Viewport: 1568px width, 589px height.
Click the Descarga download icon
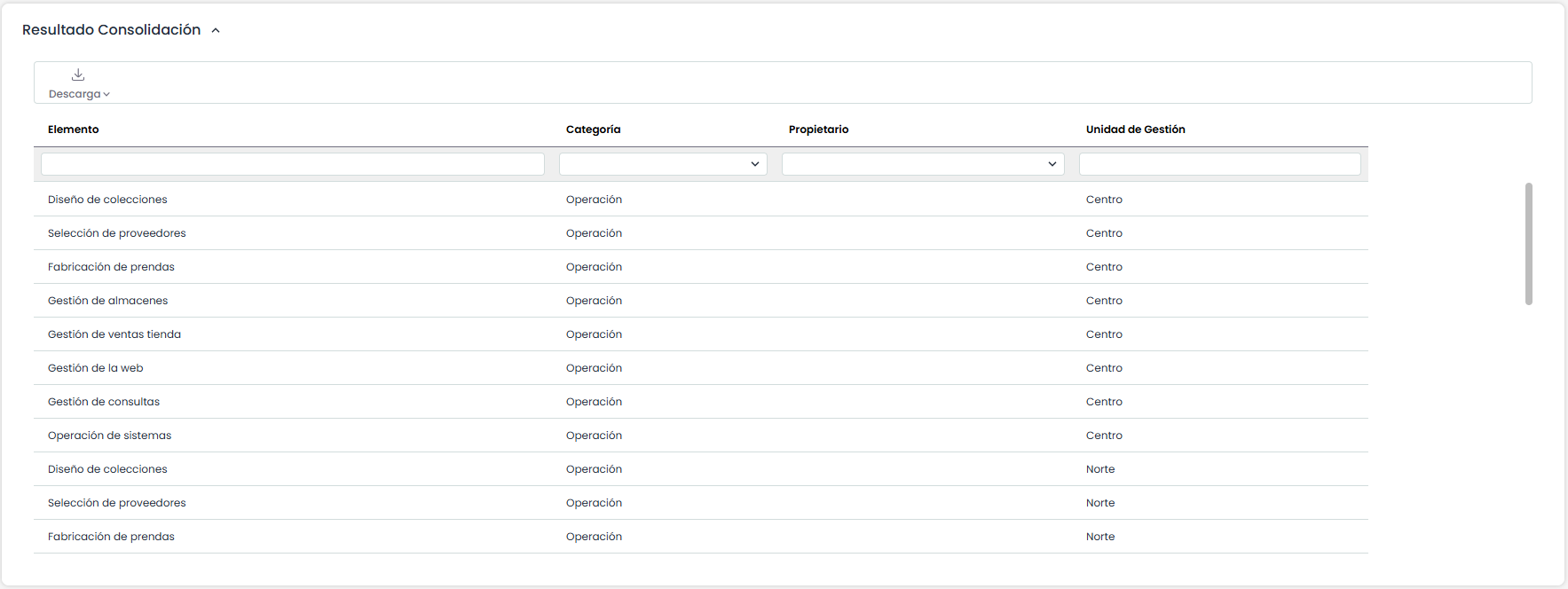pos(78,75)
